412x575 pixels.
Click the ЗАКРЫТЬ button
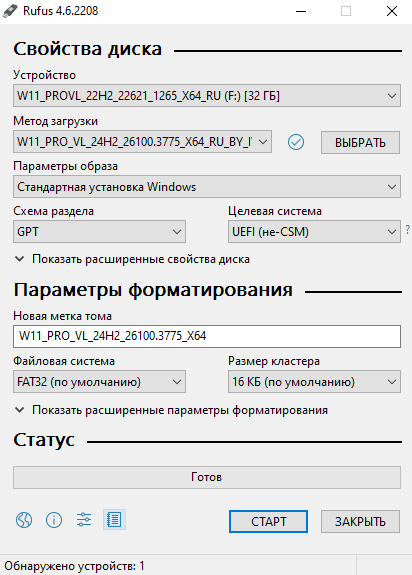[360, 521]
